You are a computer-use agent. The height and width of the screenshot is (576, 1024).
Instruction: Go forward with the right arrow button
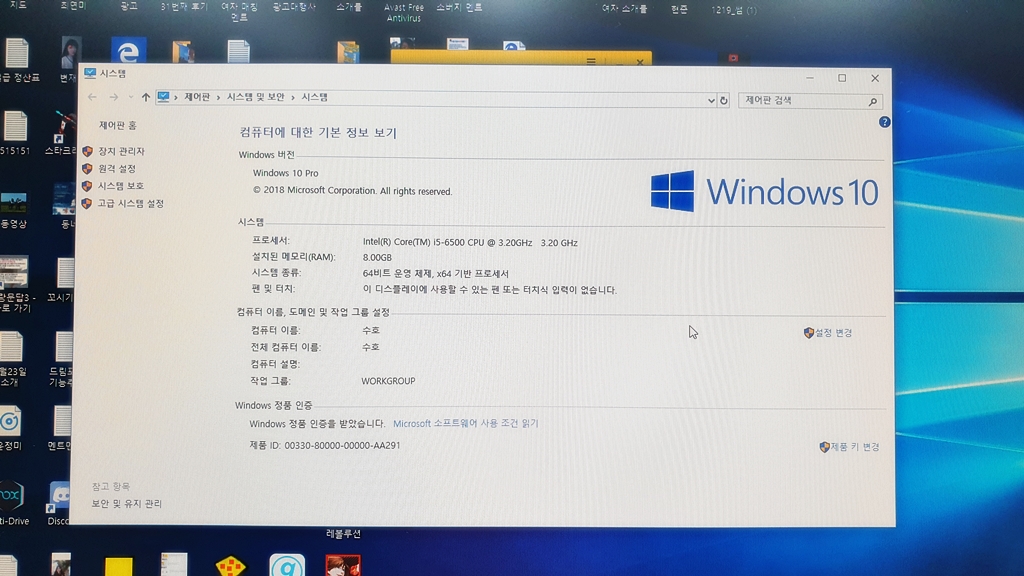tap(114, 97)
